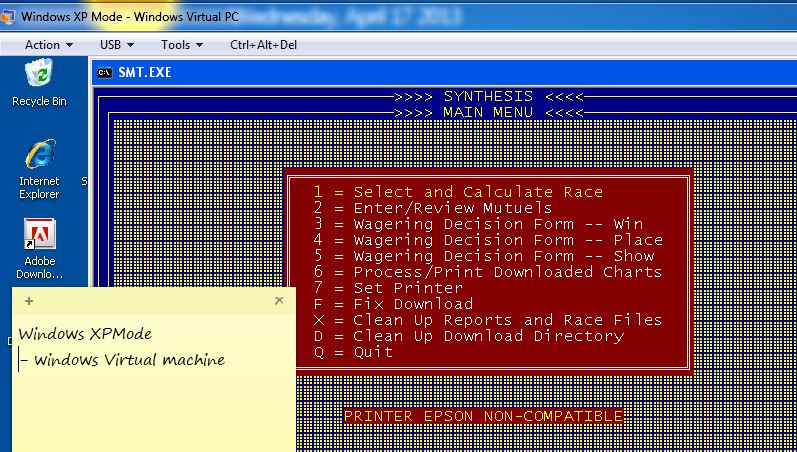
Task: Click the SMT.EXE console window icon
Action: [x=105, y=73]
